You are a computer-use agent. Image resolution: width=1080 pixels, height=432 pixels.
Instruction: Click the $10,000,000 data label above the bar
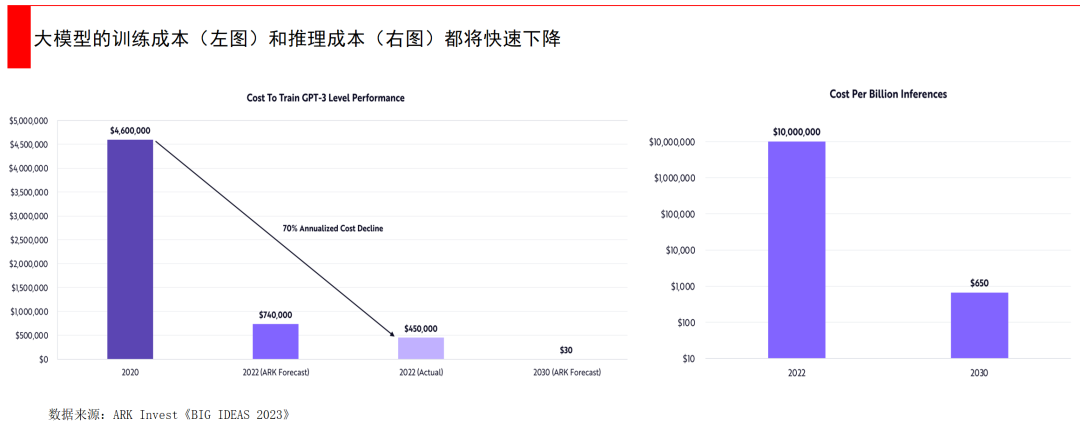[x=796, y=132]
